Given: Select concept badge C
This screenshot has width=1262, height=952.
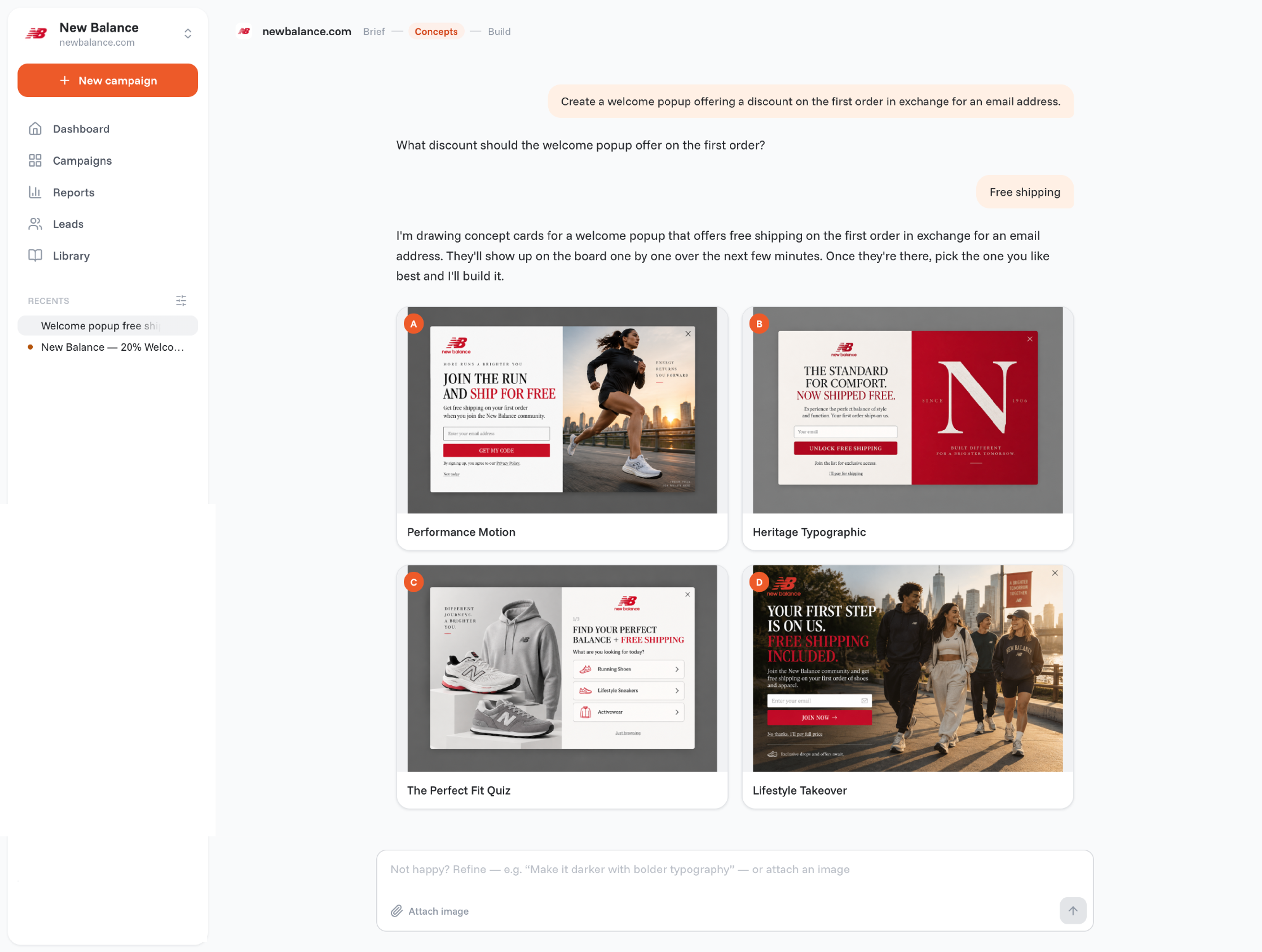Looking at the screenshot, I should [414, 582].
